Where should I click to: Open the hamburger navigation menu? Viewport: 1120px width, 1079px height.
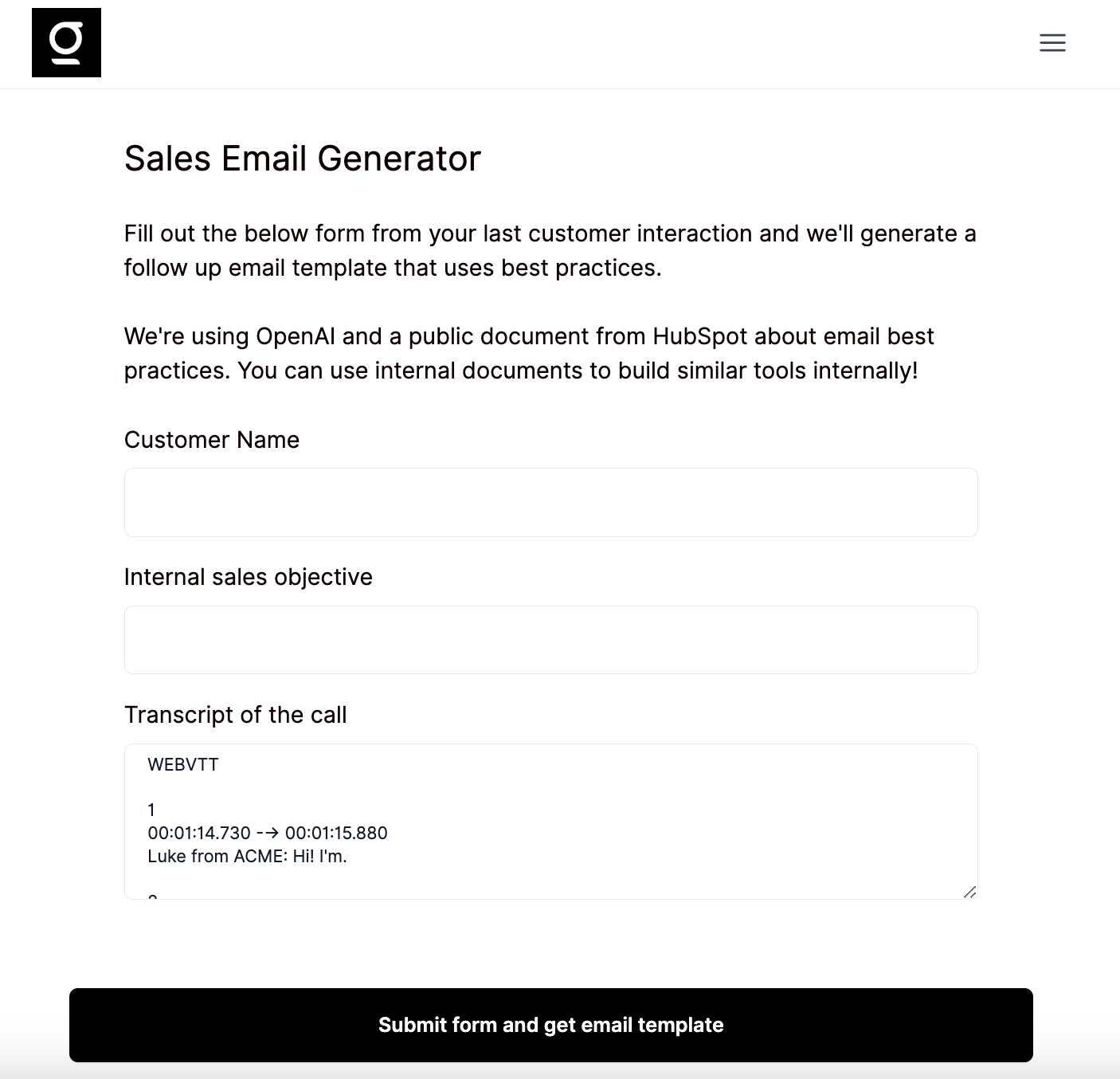tap(1052, 43)
